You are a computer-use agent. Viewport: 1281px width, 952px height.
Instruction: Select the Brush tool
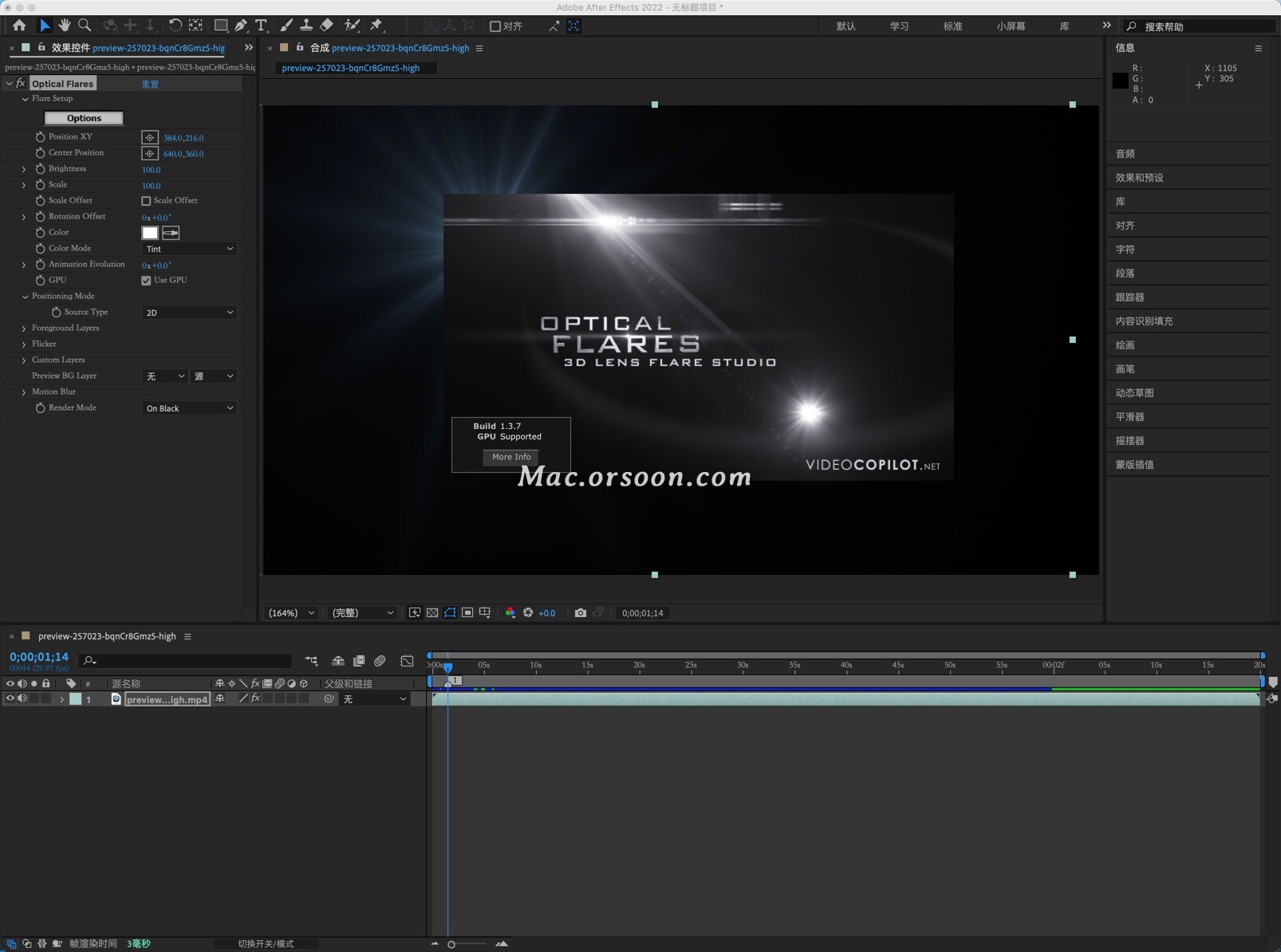(286, 26)
